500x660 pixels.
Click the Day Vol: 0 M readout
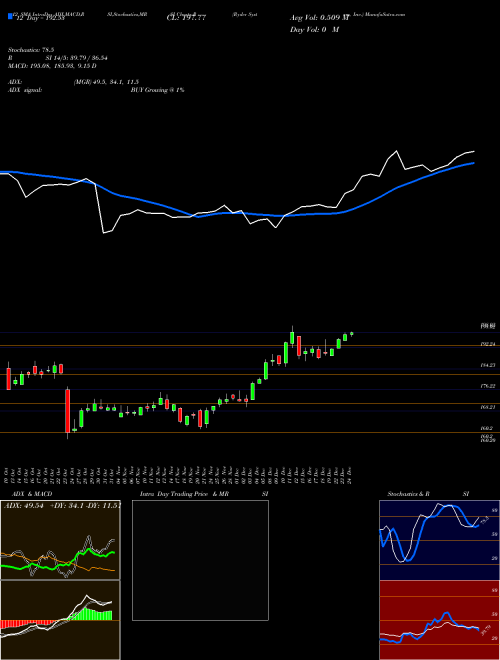click(x=314, y=30)
